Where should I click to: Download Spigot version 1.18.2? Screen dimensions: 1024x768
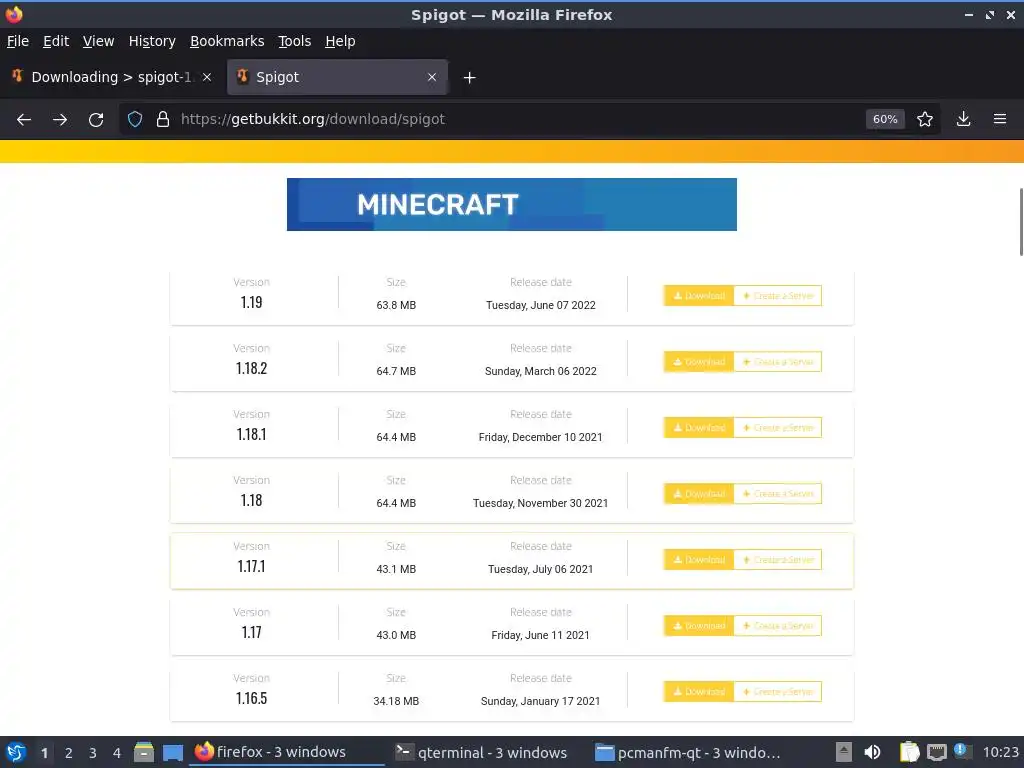point(699,362)
